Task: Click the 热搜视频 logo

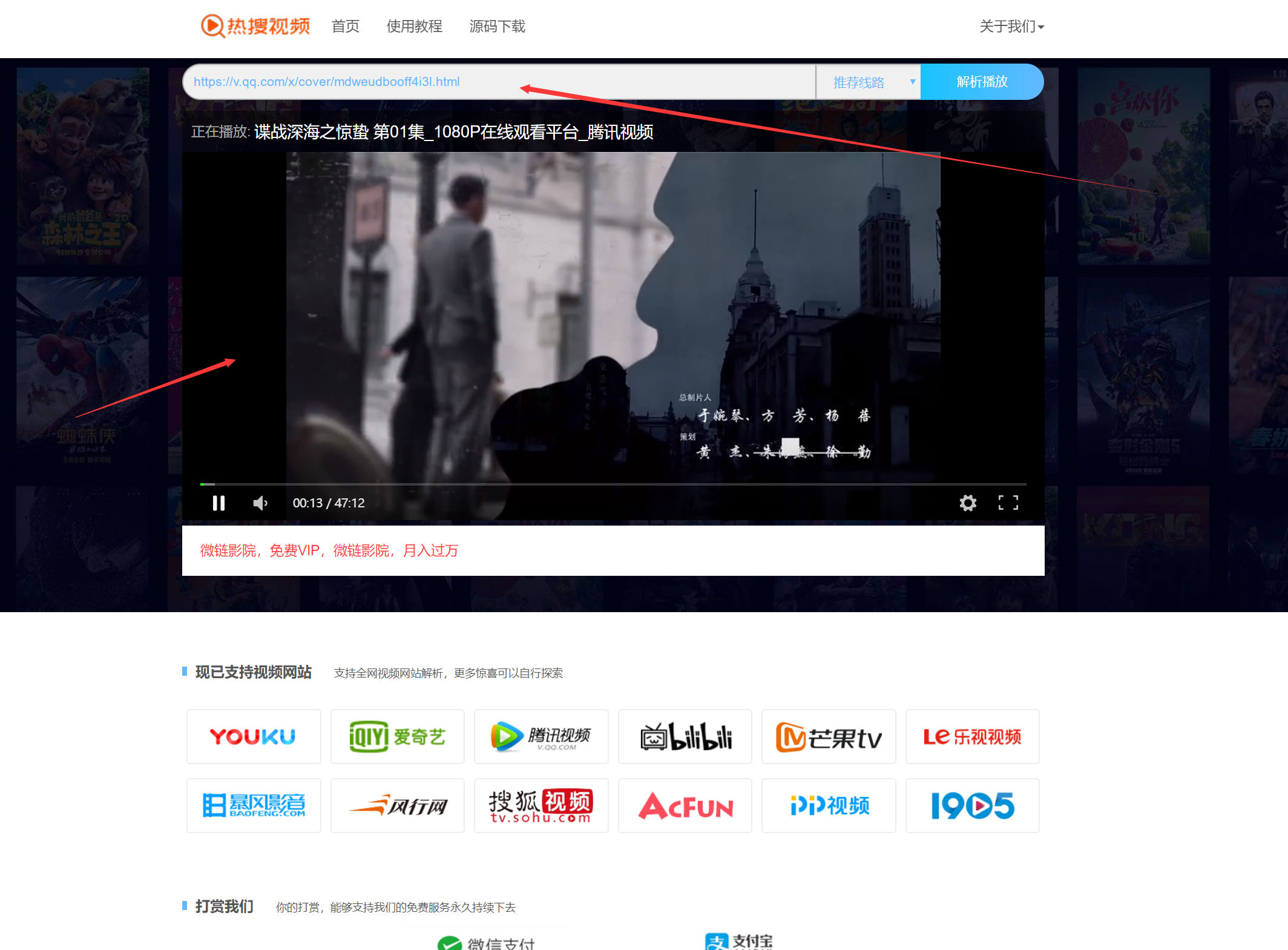Action: click(255, 26)
